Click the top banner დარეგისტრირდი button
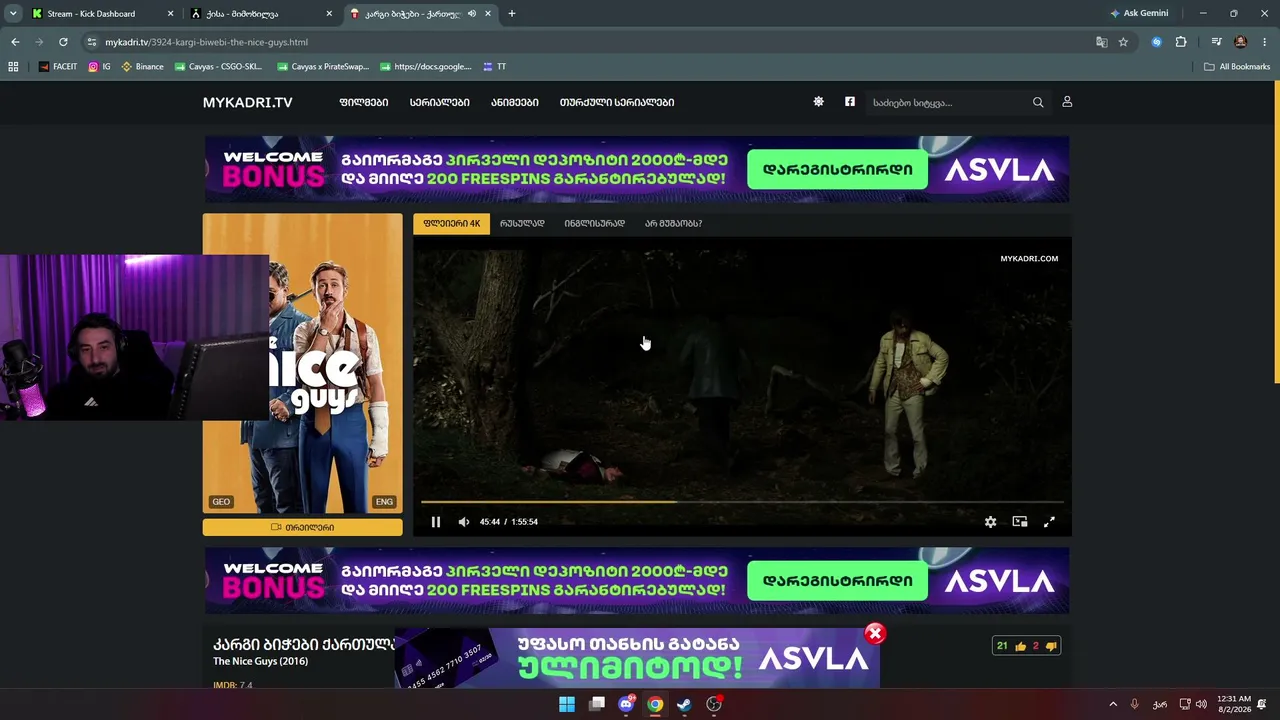1280x720 pixels. point(837,170)
